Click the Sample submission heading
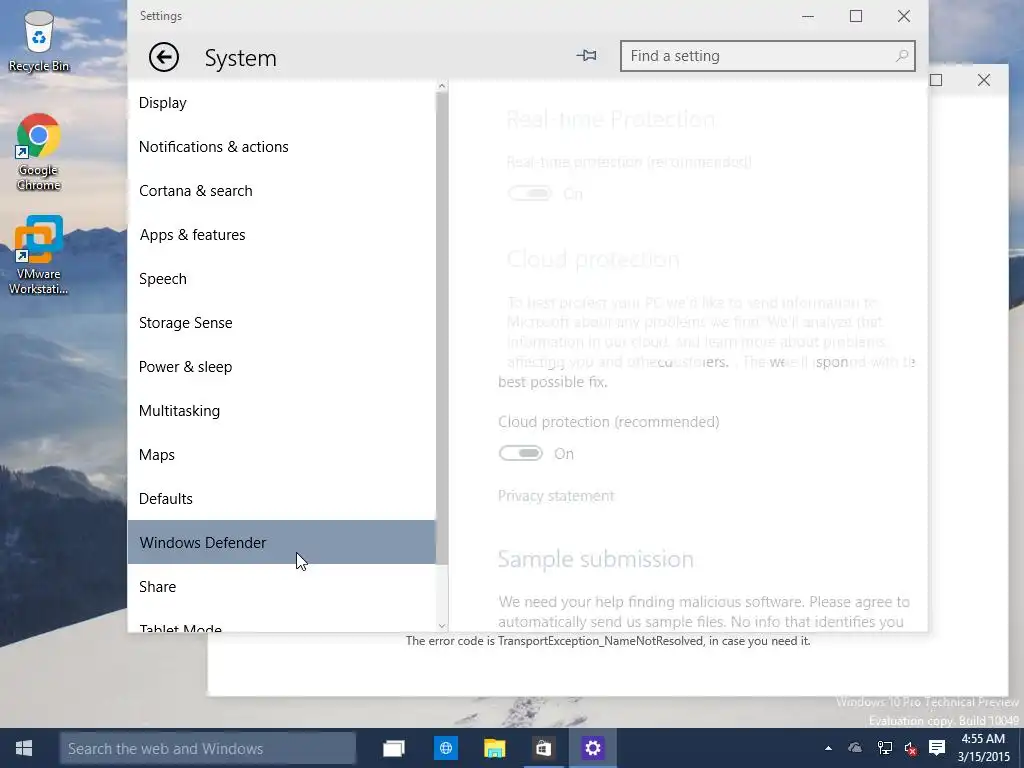Image resolution: width=1024 pixels, height=768 pixels. click(596, 559)
